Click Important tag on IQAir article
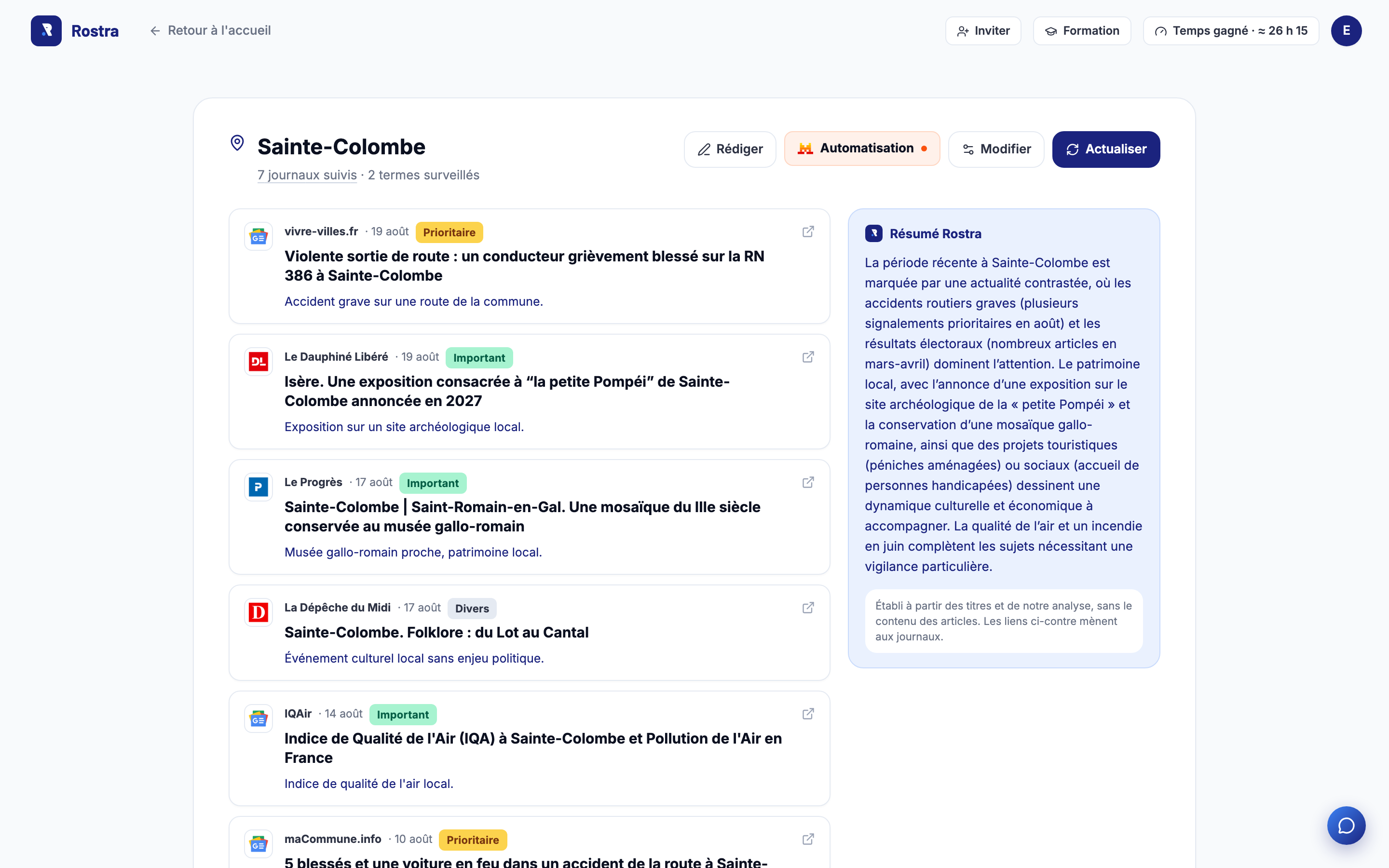 coord(402,715)
